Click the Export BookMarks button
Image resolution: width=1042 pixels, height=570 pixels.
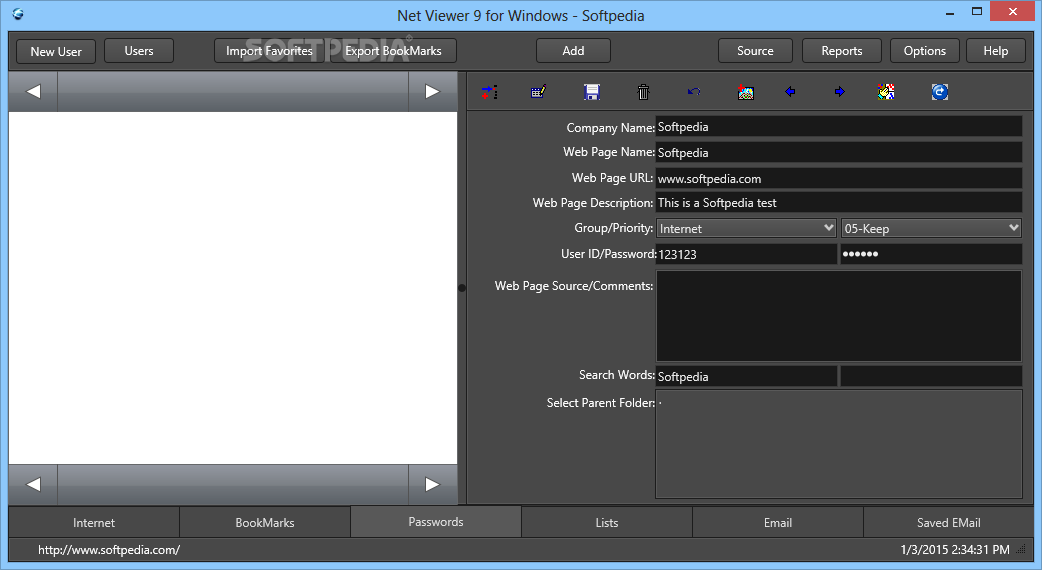(393, 50)
